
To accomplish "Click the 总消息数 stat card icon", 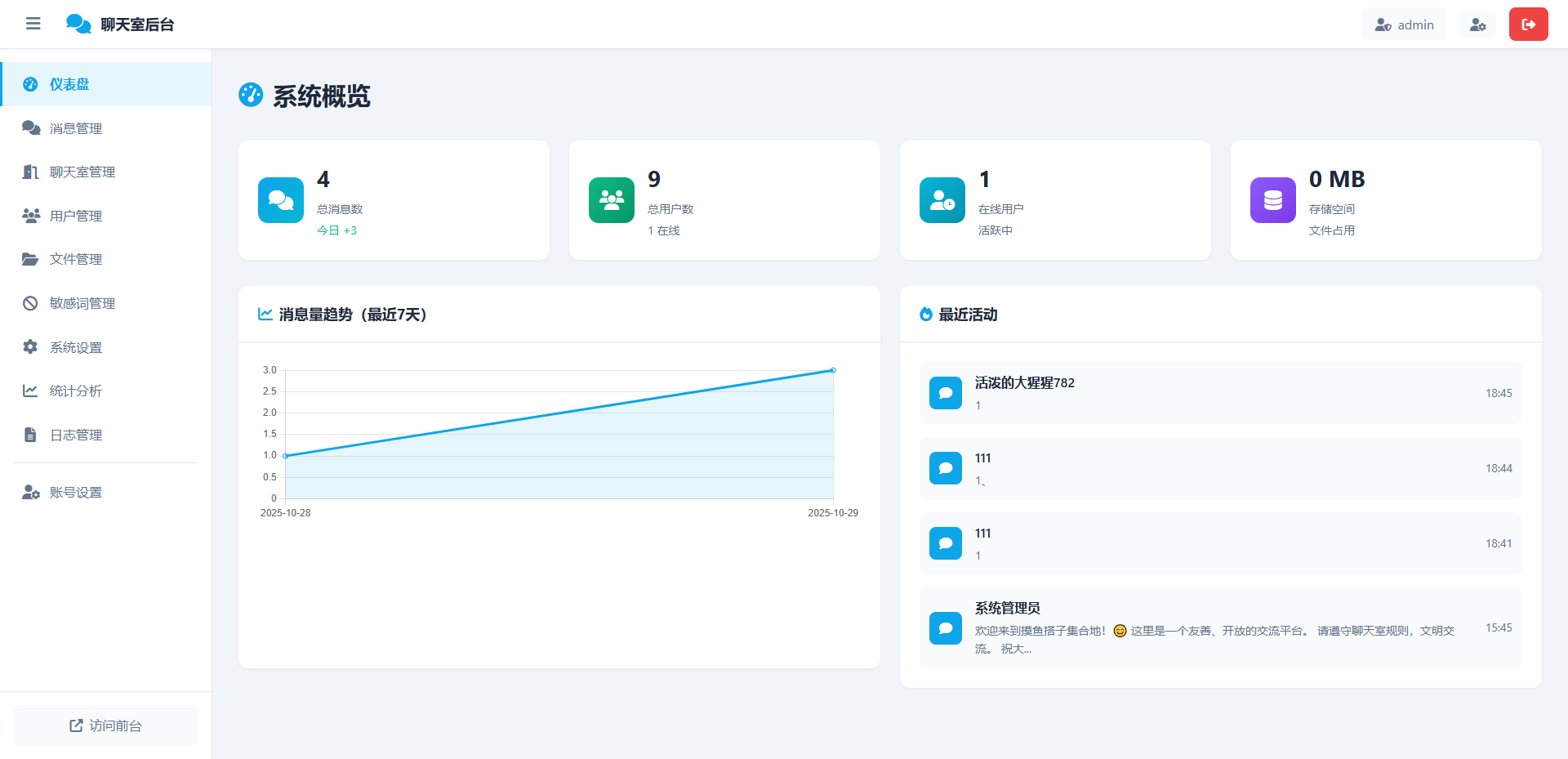I will pos(281,200).
